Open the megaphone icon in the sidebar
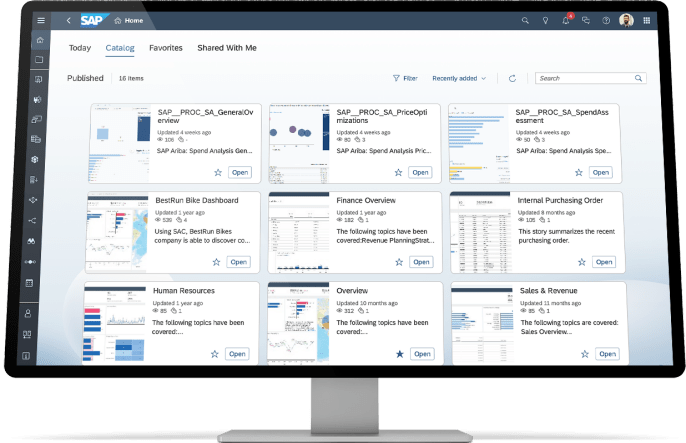This screenshot has height=443, width=686. coord(37,99)
